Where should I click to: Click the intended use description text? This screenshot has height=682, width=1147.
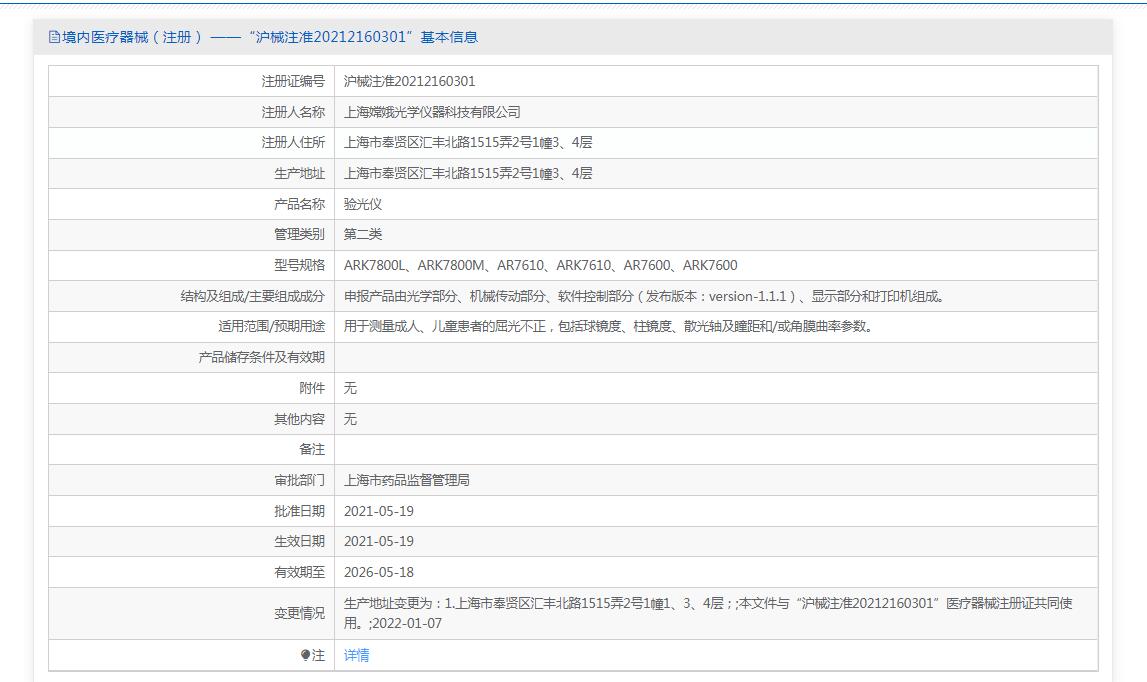coord(608,326)
